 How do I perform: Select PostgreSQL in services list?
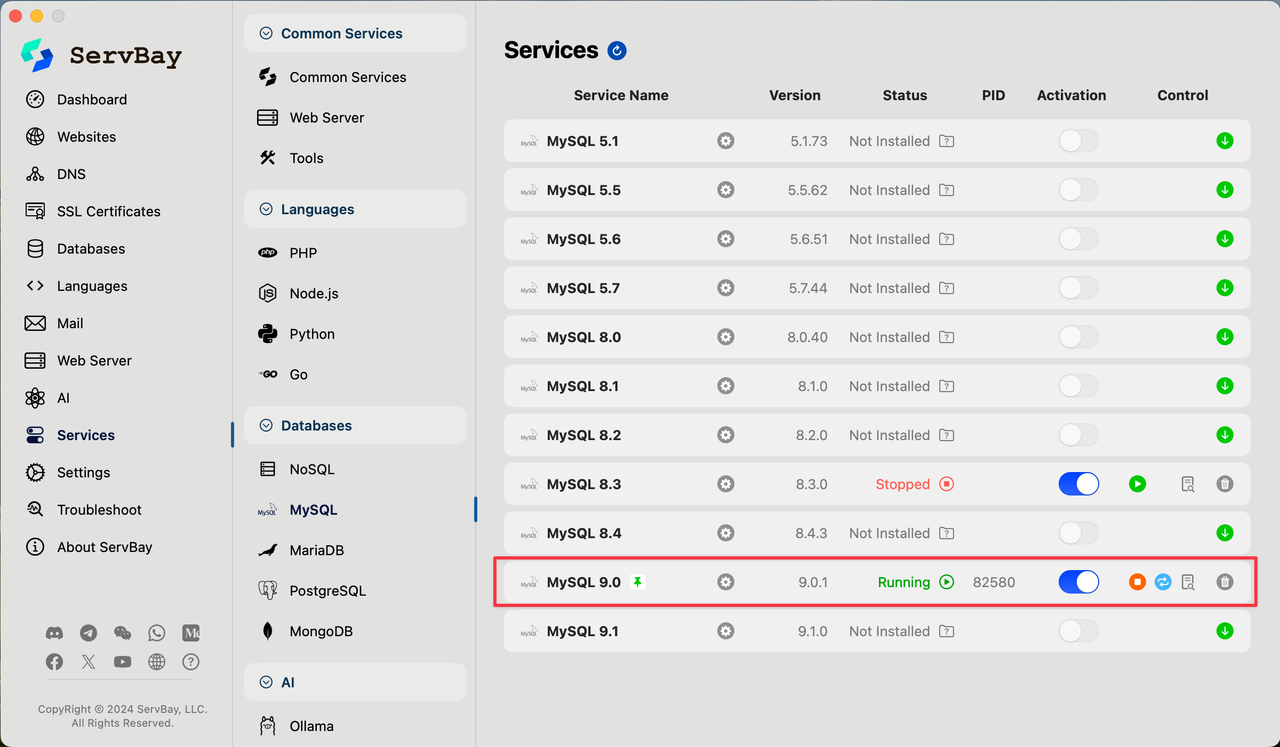coord(327,591)
